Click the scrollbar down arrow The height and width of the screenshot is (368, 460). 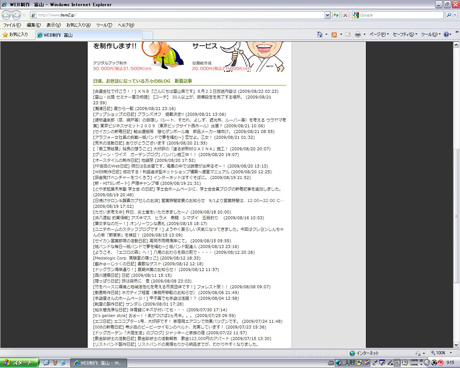point(456,345)
